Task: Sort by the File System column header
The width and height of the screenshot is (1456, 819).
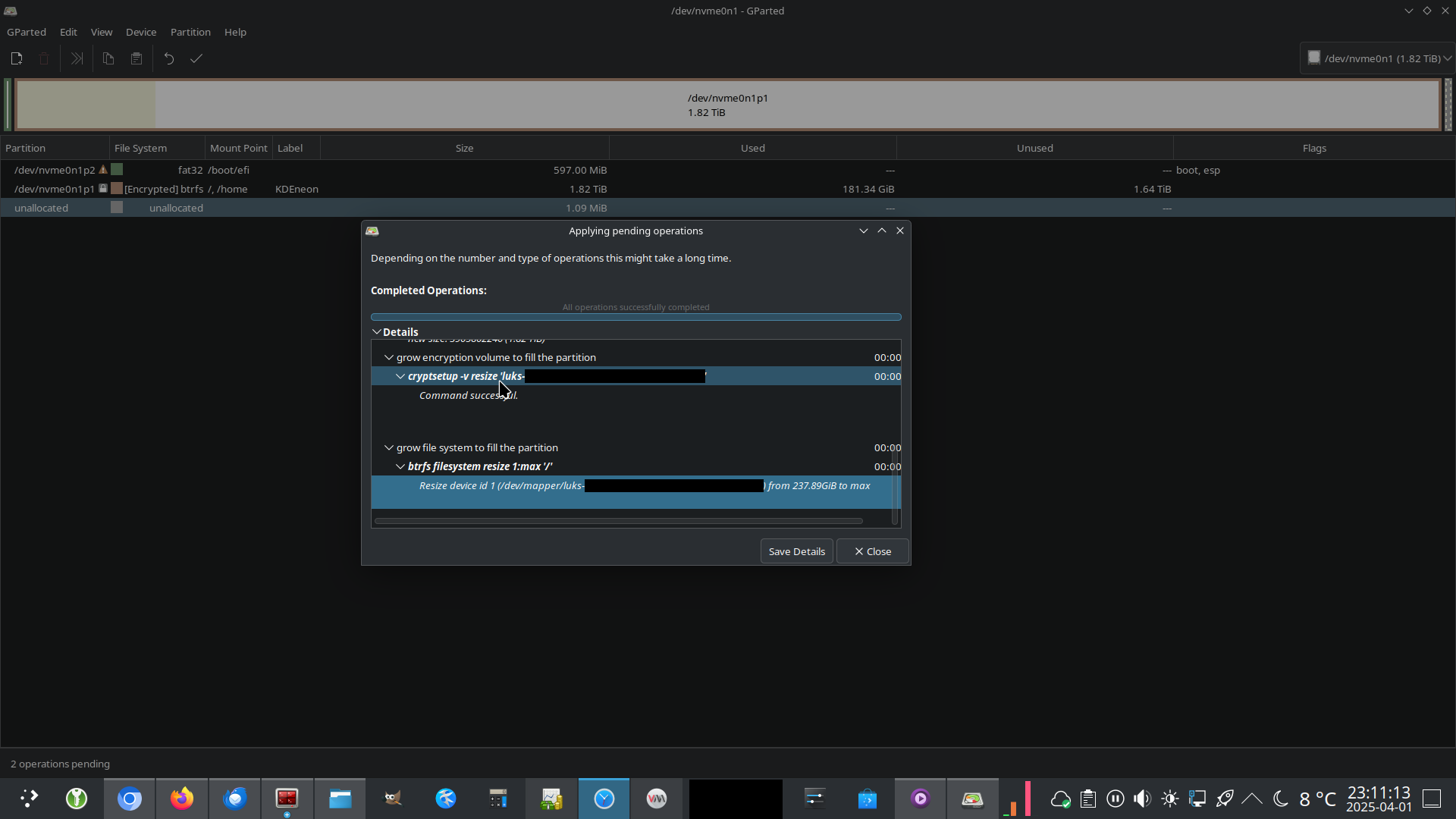Action: click(x=157, y=148)
